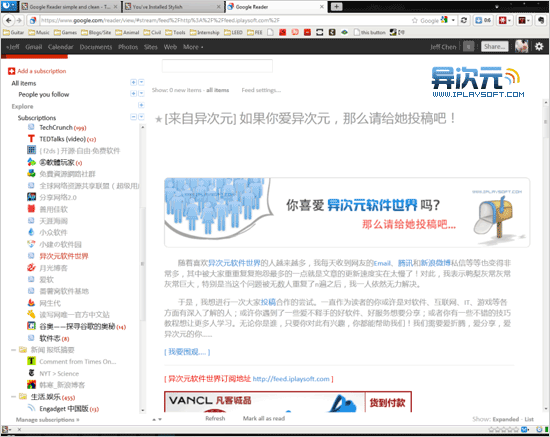Click the downloads toolbar icon showing 06
Image resolution: width=550 pixels, height=437 pixels.
click(483, 20)
